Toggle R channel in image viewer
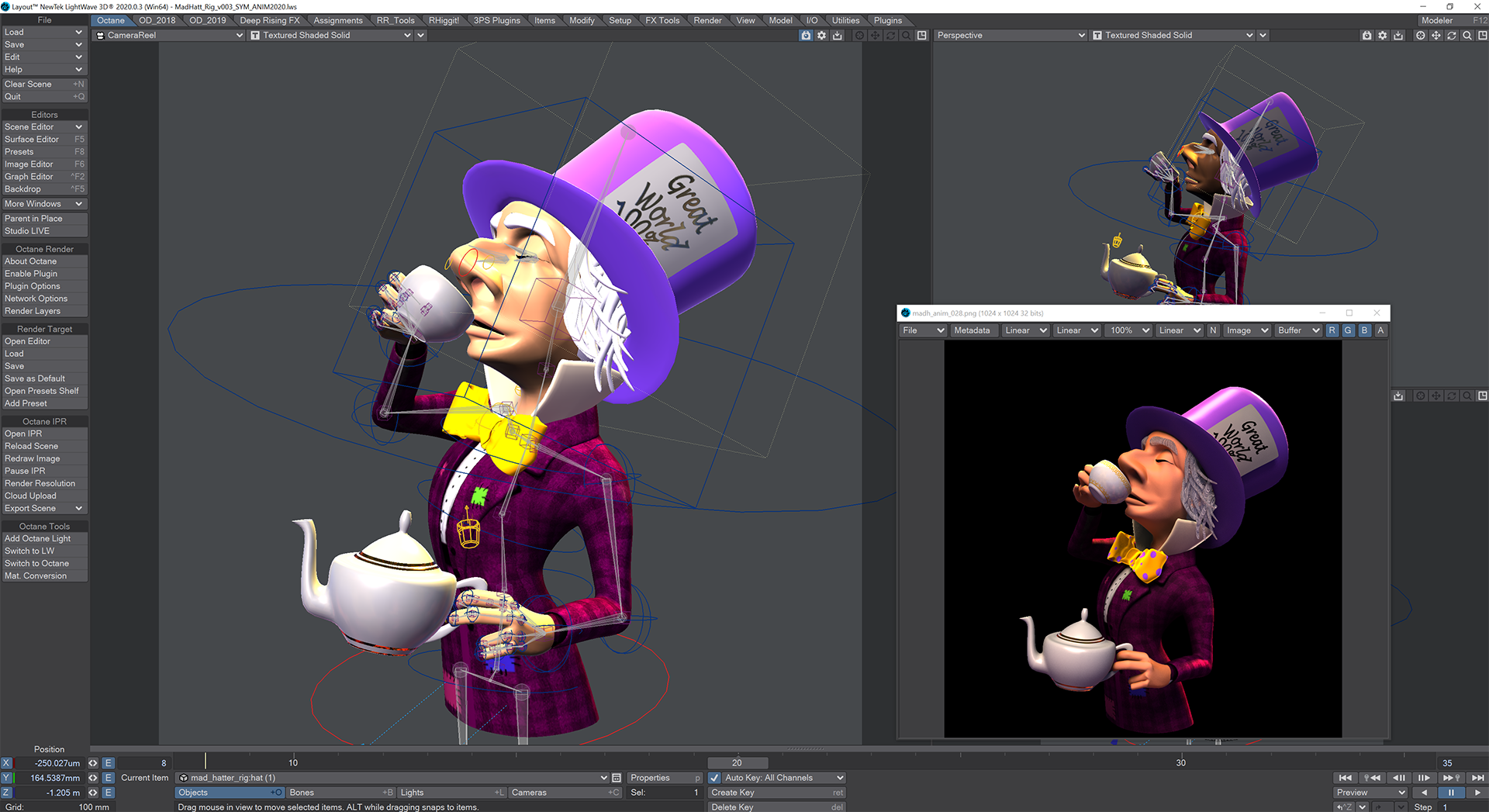The height and width of the screenshot is (812, 1489). tap(1332, 330)
